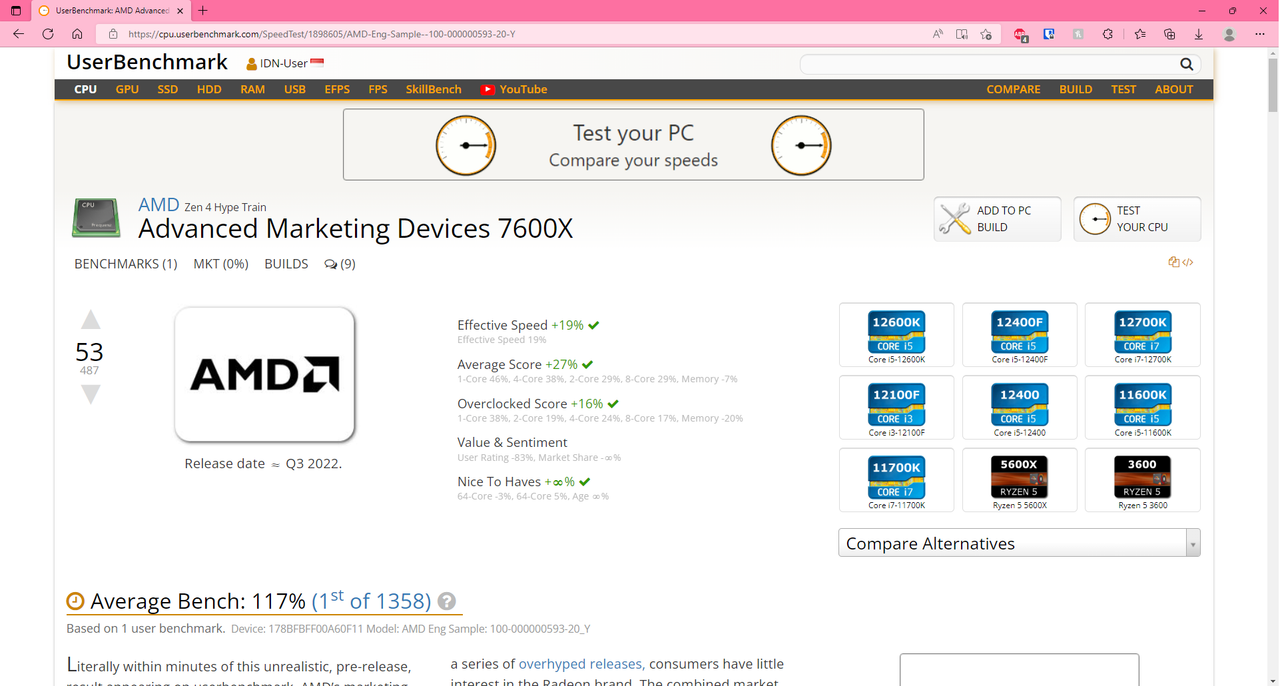This screenshot has height=686, width=1280.
Task: Open TEST in the navigation bar
Action: (x=1123, y=89)
